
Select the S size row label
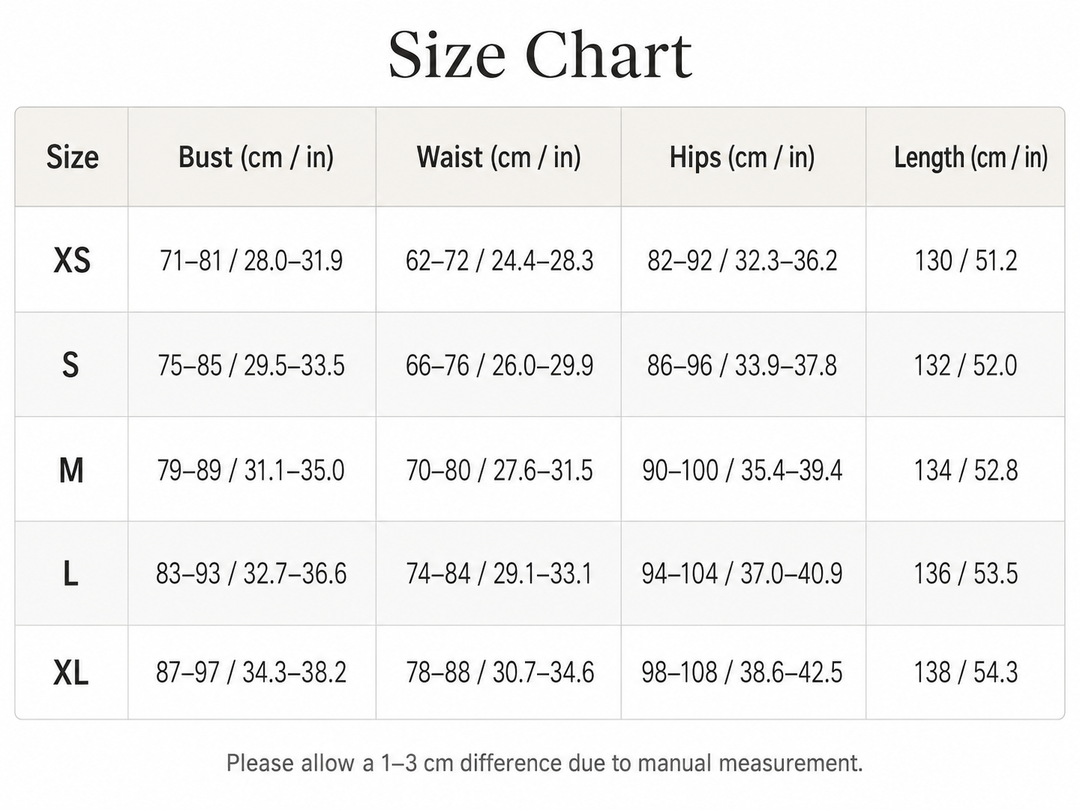[x=70, y=365]
